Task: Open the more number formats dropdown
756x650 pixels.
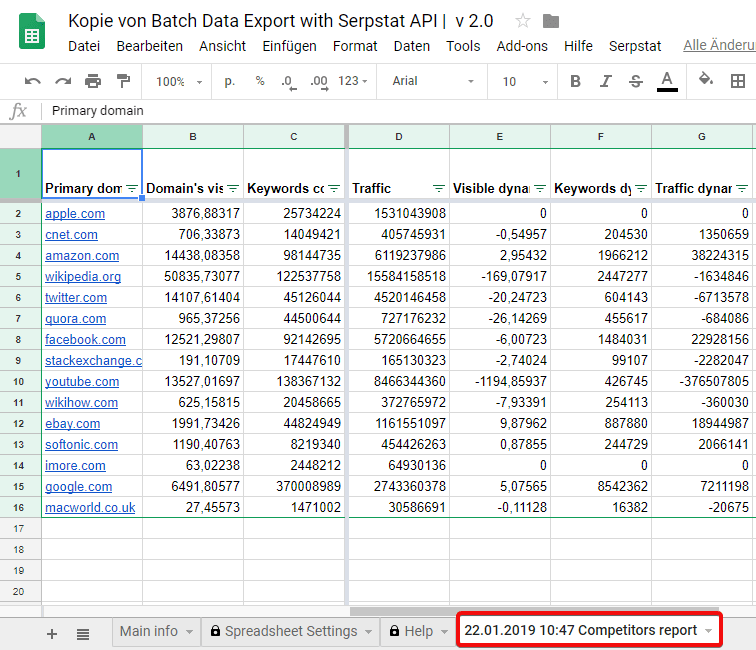Action: (353, 81)
